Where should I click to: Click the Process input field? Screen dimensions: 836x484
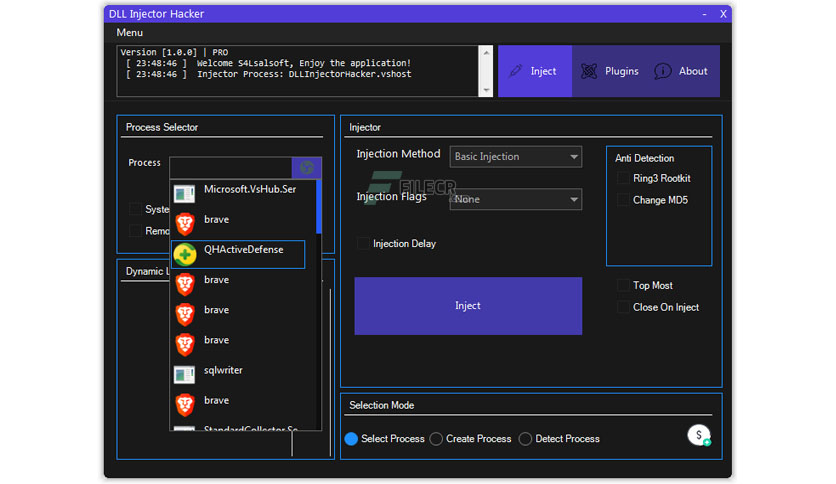(x=231, y=167)
